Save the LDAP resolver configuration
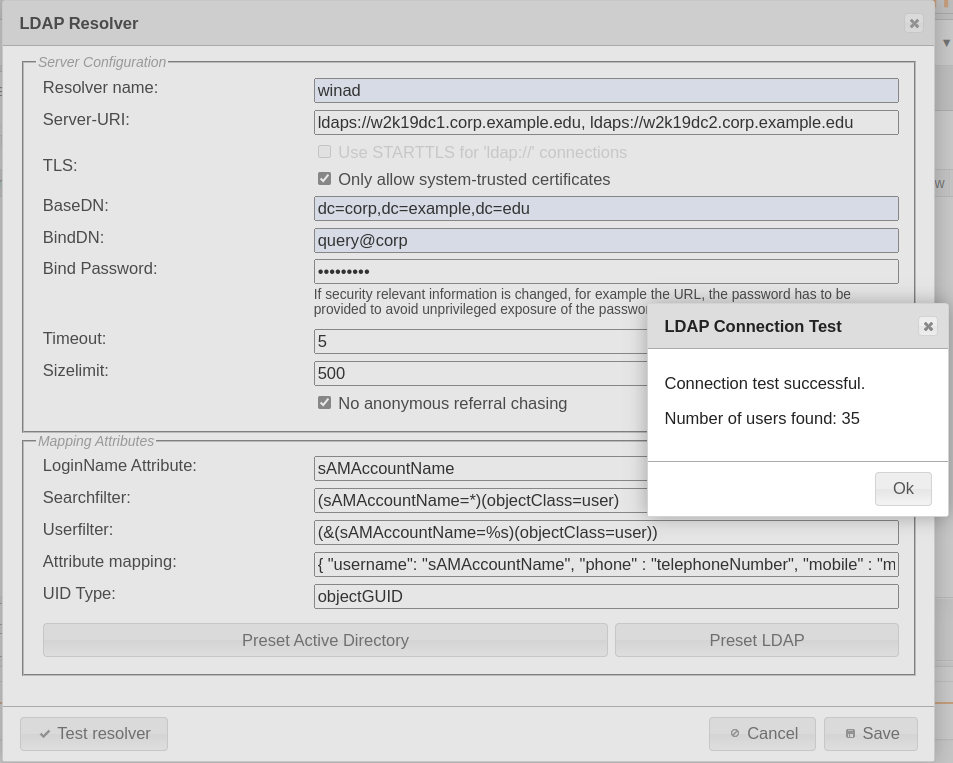953x763 pixels. [x=869, y=733]
